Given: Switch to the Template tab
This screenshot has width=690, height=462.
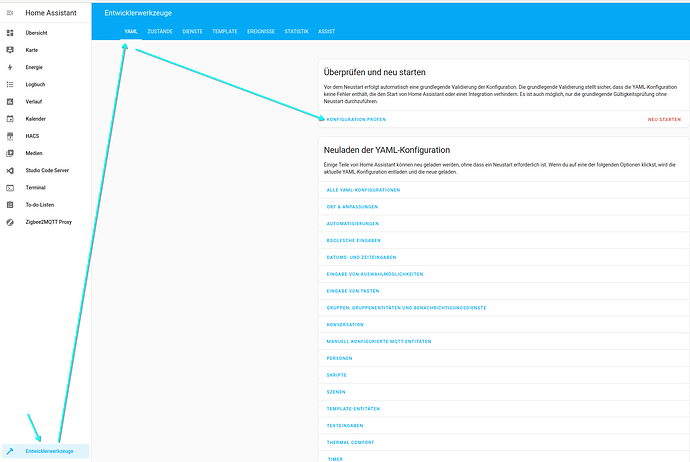Looking at the screenshot, I should tap(225, 31).
